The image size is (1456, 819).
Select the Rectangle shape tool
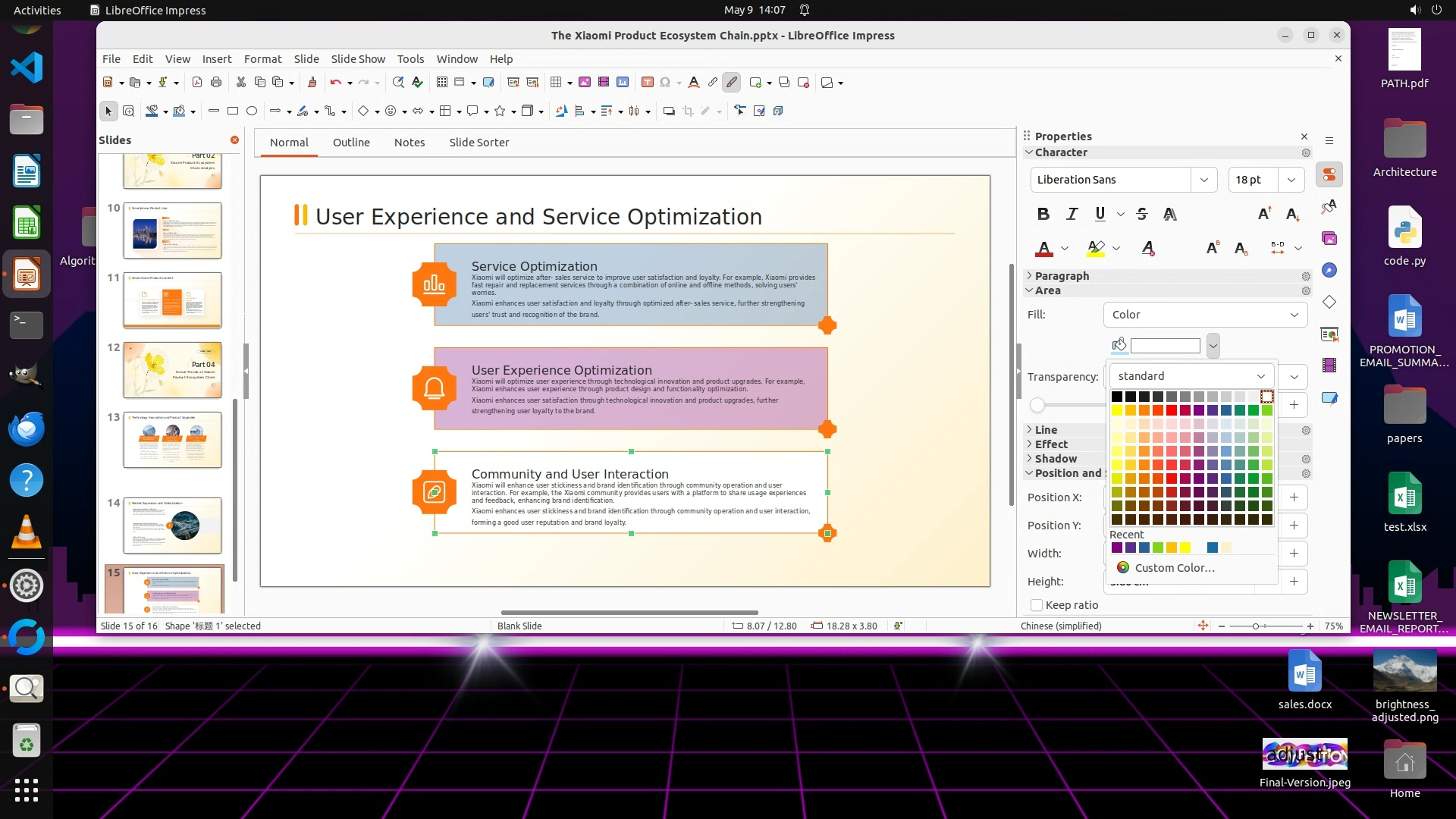click(233, 111)
